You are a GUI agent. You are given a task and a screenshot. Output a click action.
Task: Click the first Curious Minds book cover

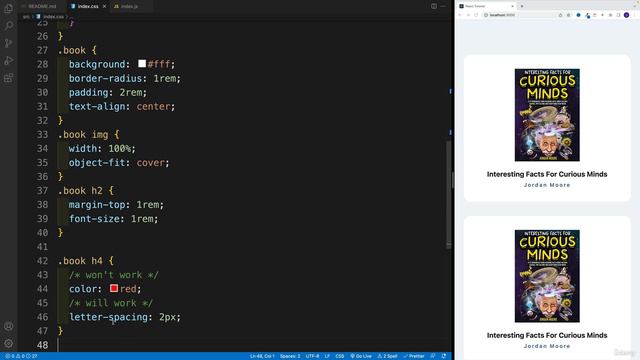547,115
